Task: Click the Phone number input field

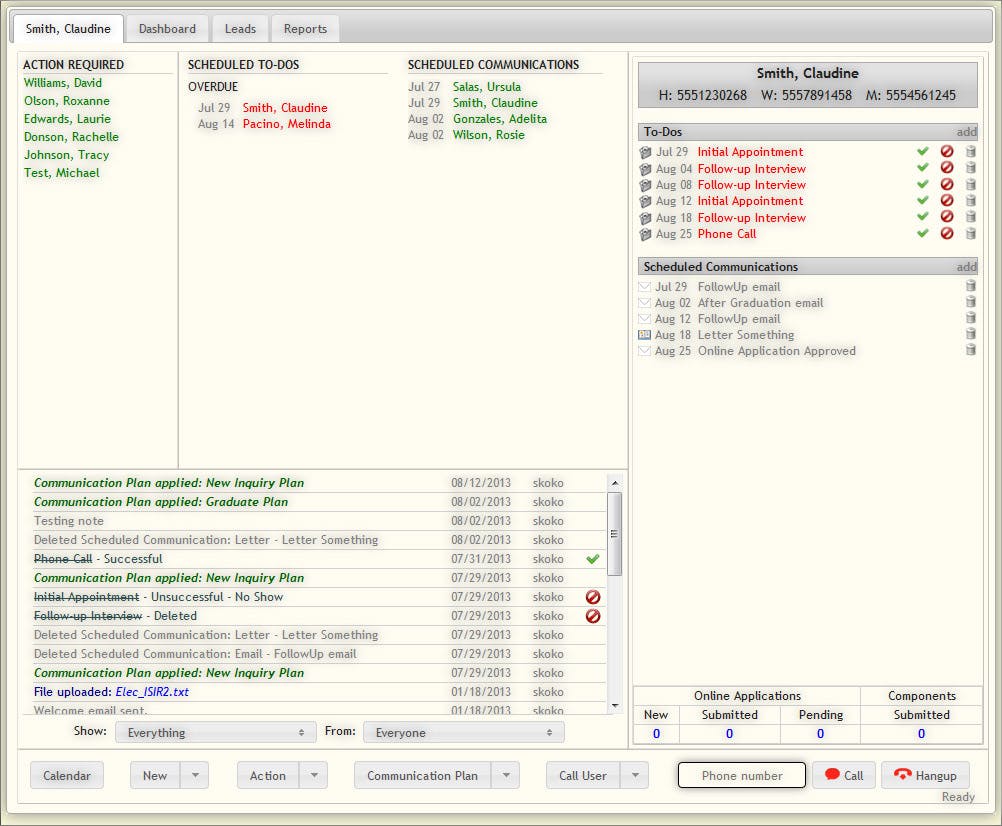Action: pos(741,775)
